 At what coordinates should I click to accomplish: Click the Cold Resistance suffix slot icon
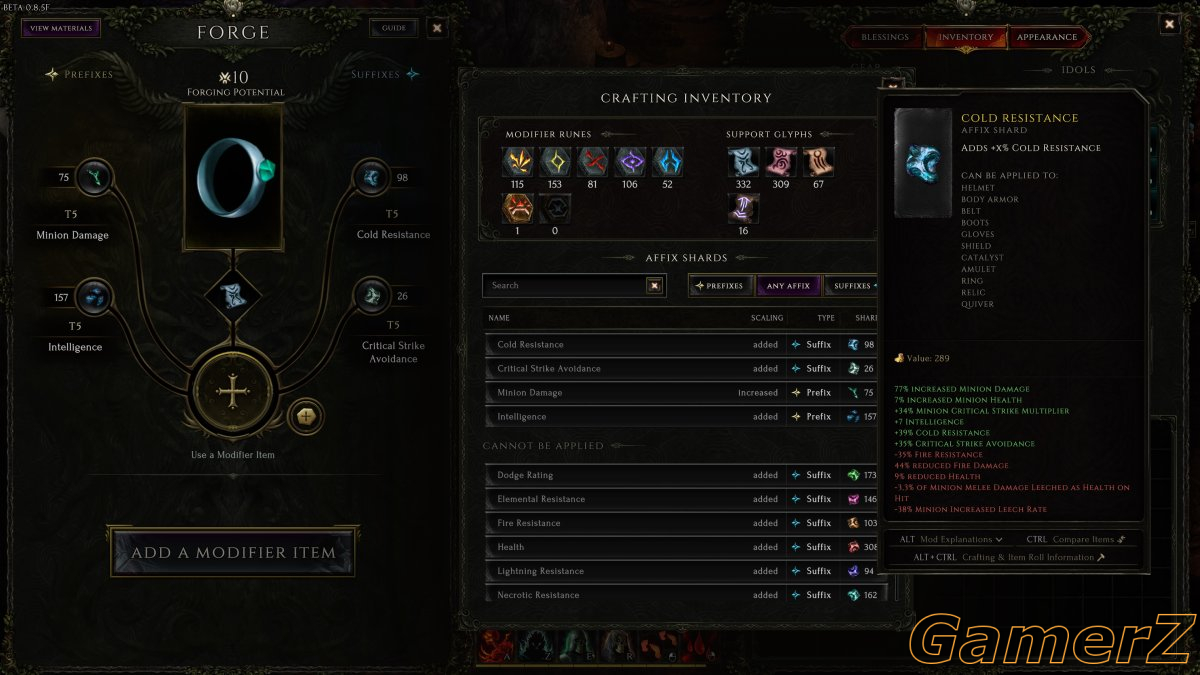click(371, 178)
